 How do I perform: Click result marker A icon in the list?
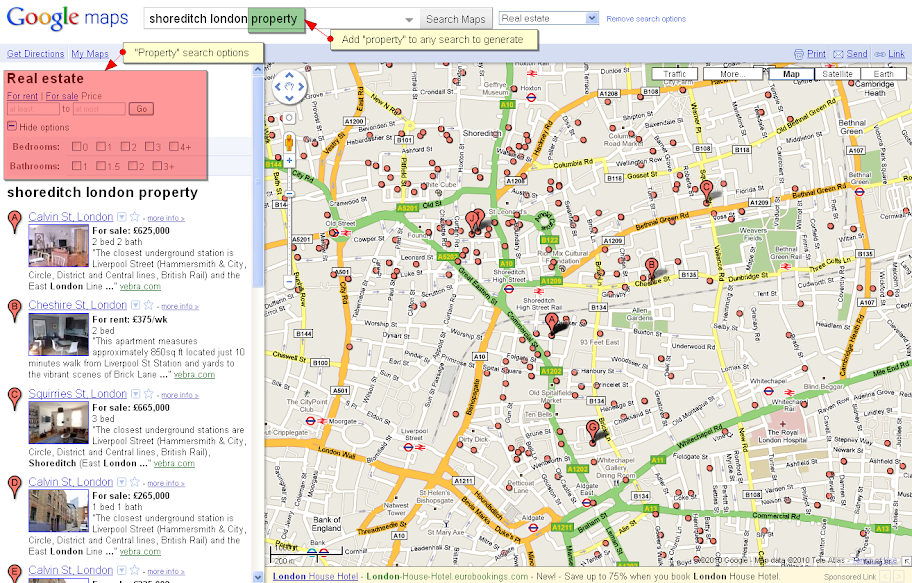pos(15,222)
